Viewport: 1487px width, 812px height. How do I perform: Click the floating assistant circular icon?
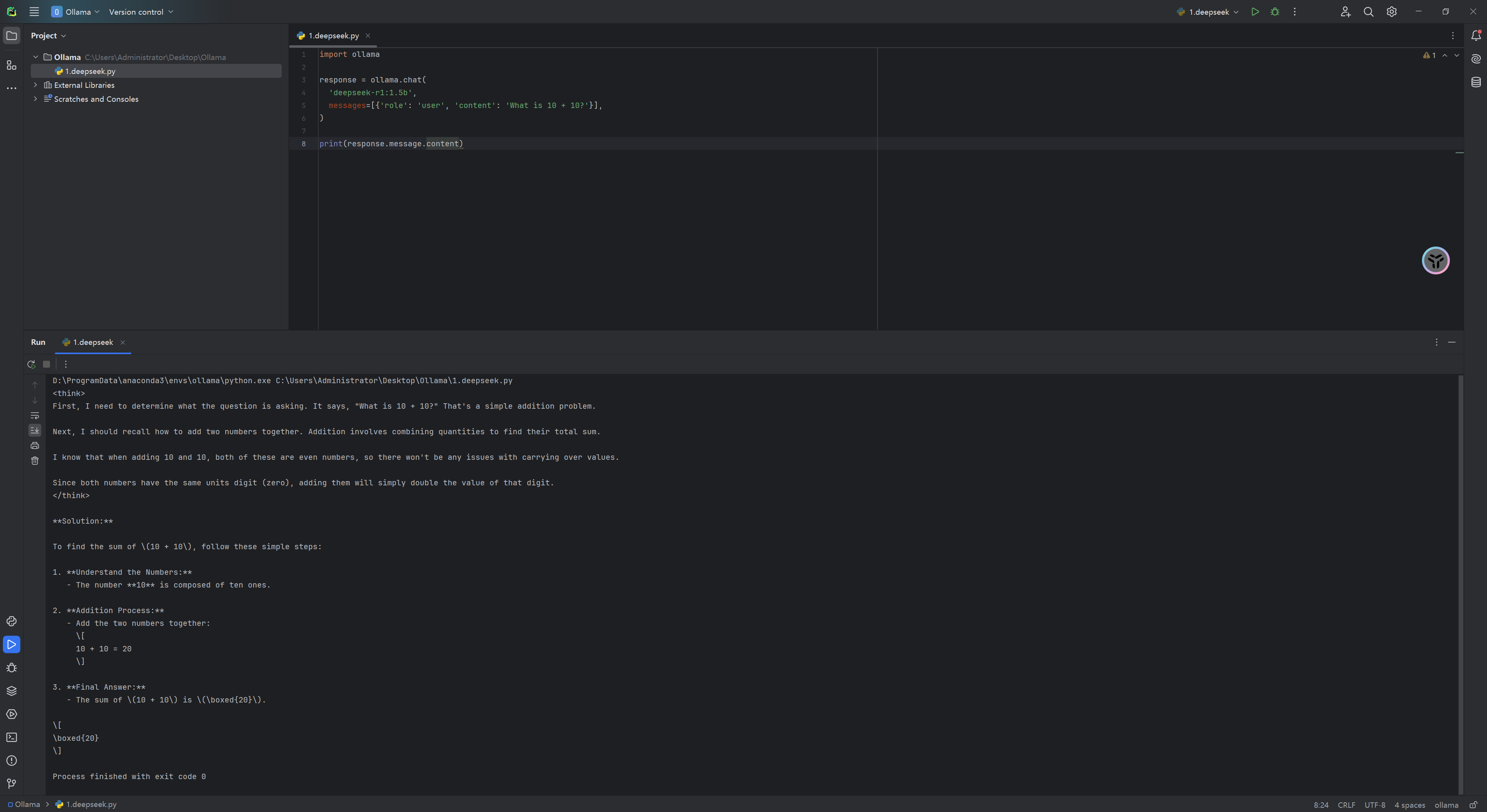(1435, 260)
